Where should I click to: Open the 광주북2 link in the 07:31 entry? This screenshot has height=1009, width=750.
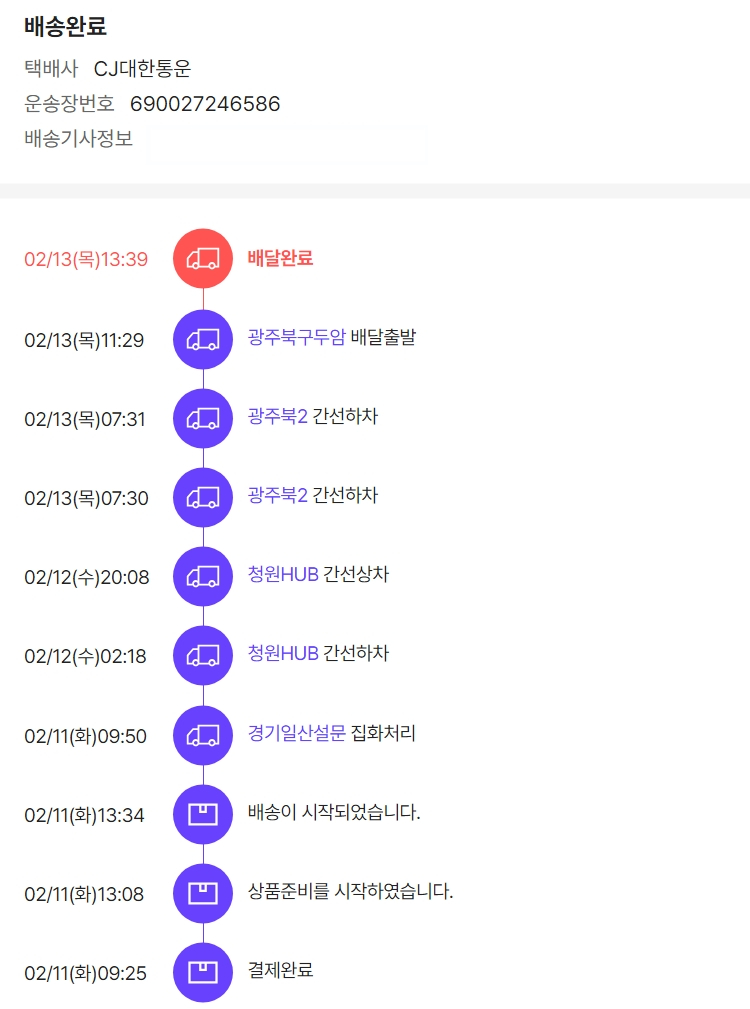click(x=278, y=416)
